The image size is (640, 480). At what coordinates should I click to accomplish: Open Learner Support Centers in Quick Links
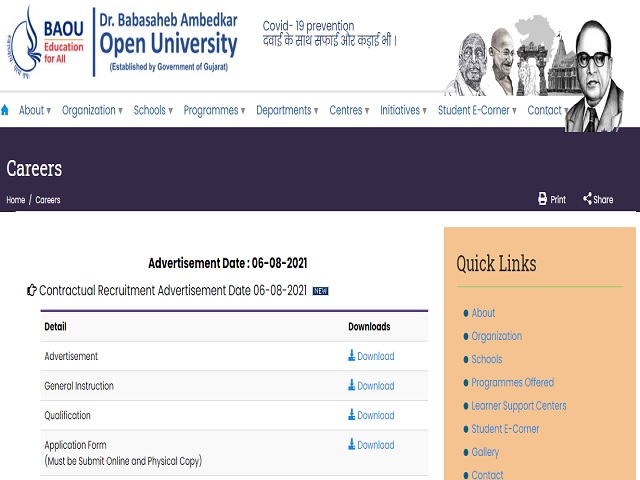click(519, 406)
